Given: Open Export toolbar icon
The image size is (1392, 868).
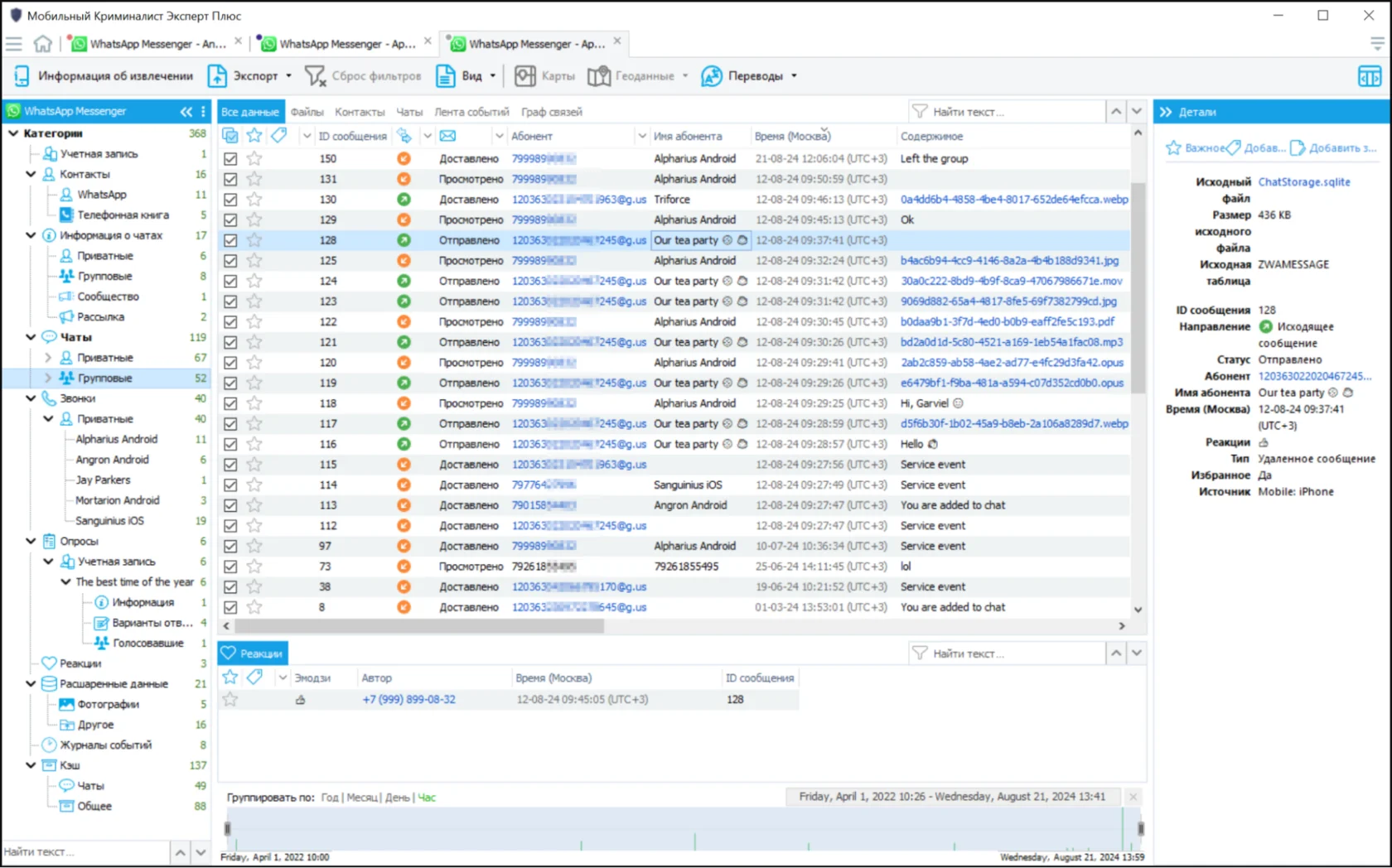Looking at the screenshot, I should point(217,76).
